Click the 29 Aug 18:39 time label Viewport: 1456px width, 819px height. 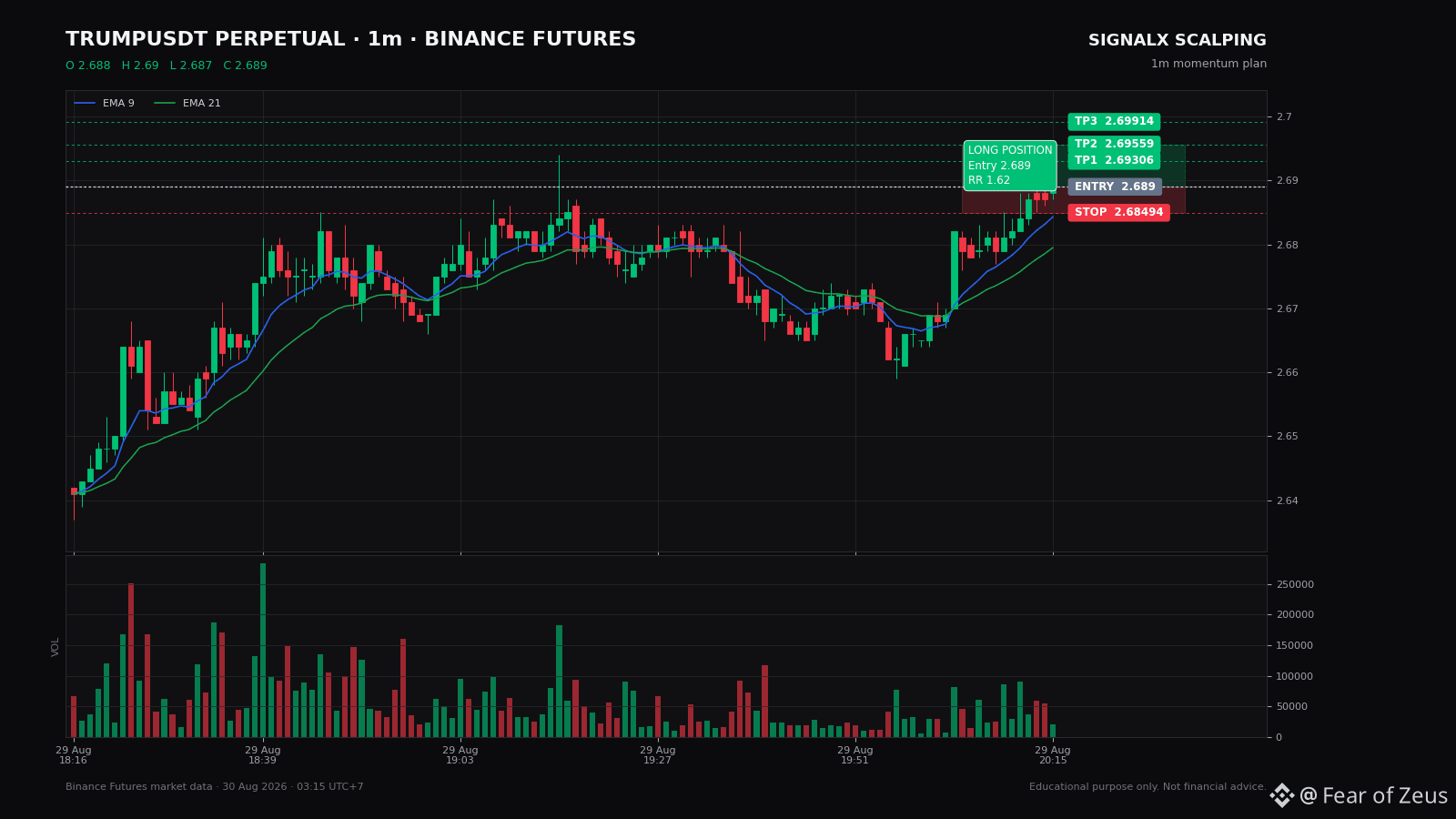(x=263, y=755)
